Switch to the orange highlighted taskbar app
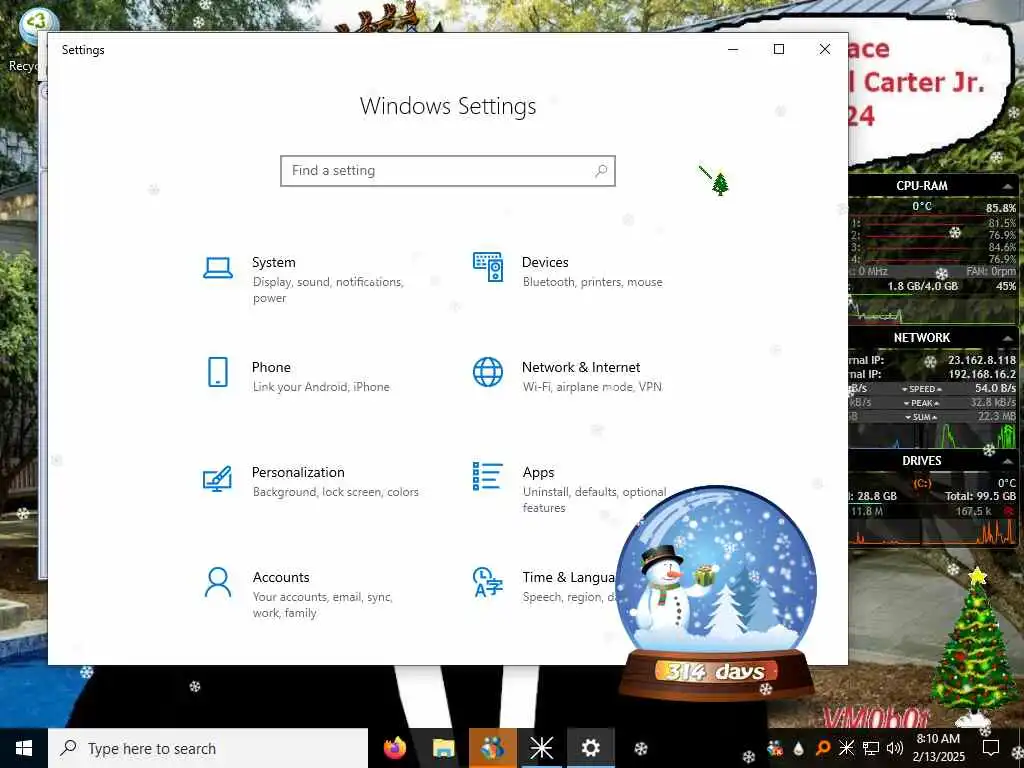This screenshot has width=1024, height=768. pos(493,748)
